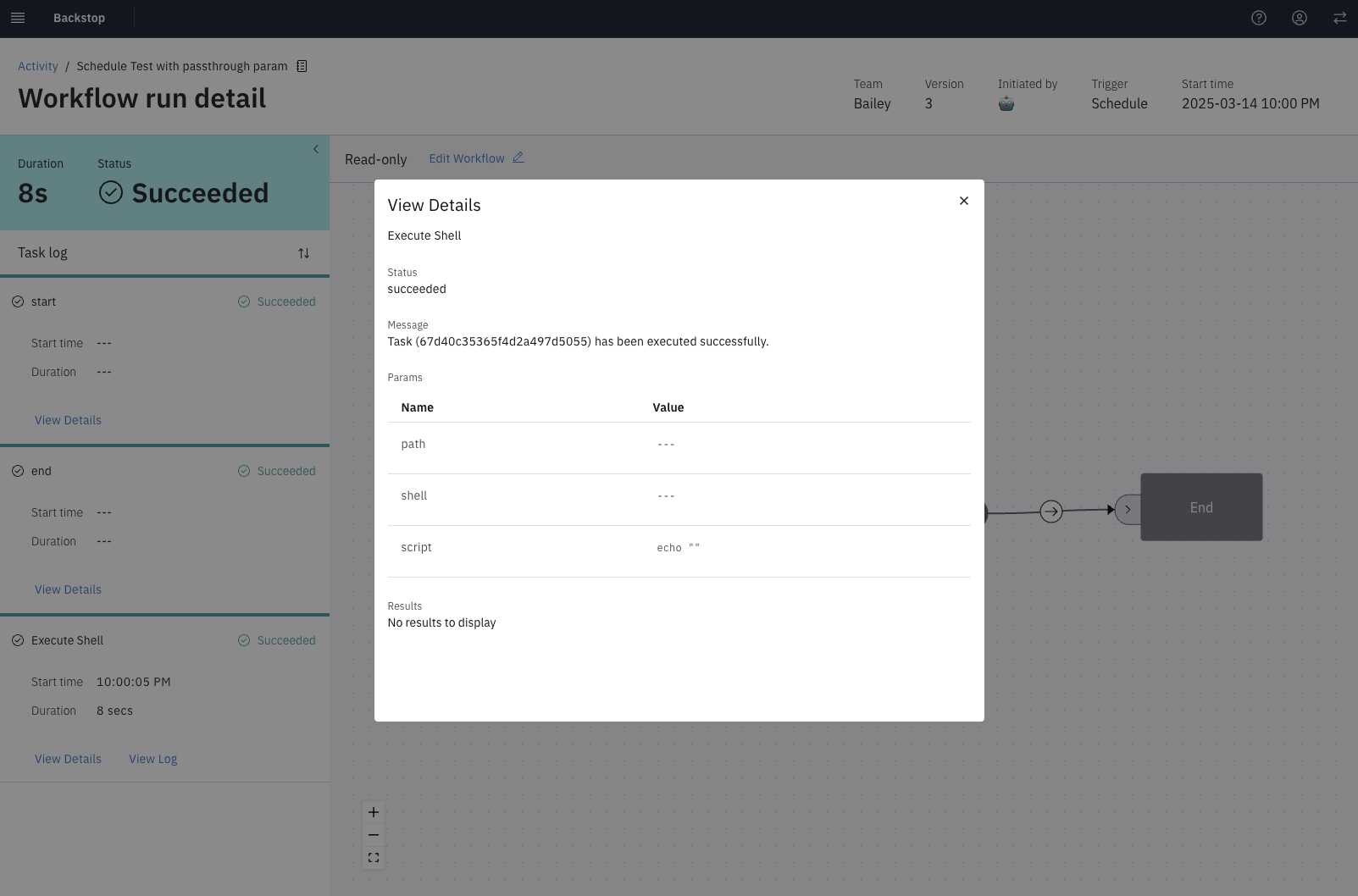The image size is (1358, 896).
Task: Click the swap arrows icon top right
Action: [x=1339, y=18]
